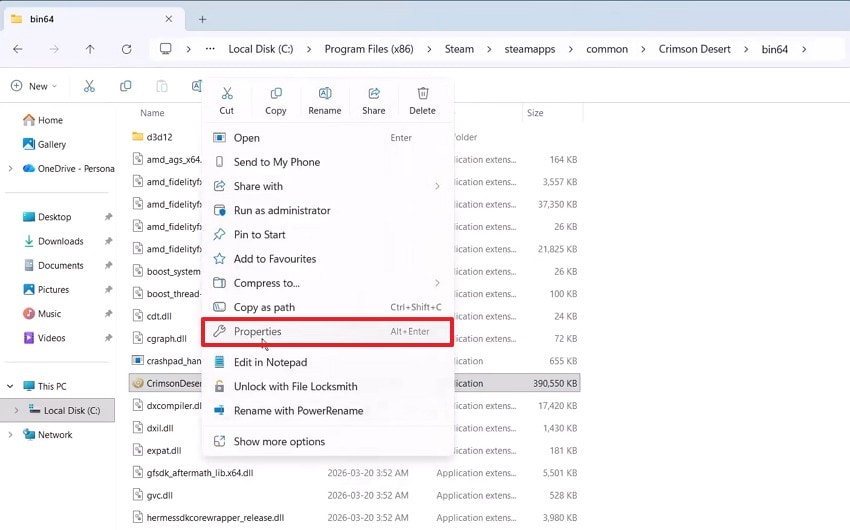This screenshot has width=850, height=530.
Task: Close the bin64 tab
Action: pyautogui.click(x=169, y=19)
